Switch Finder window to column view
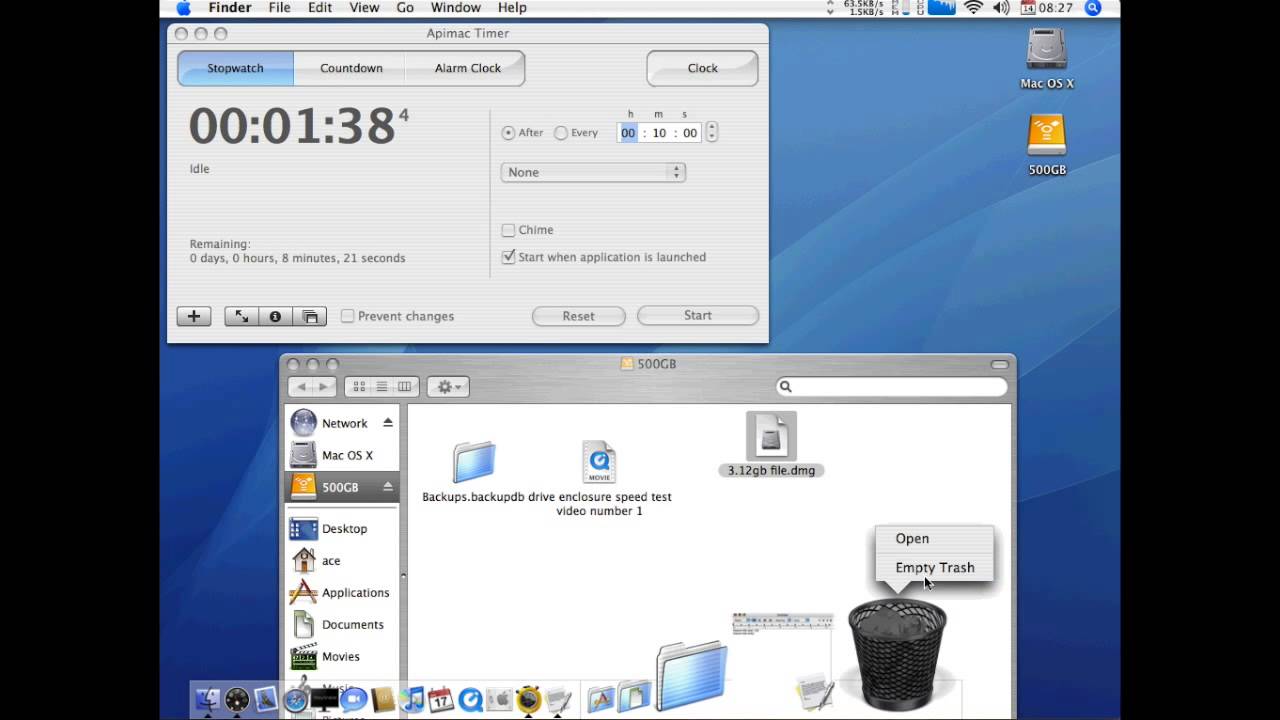Screen dimensions: 1280x720 pos(404,387)
